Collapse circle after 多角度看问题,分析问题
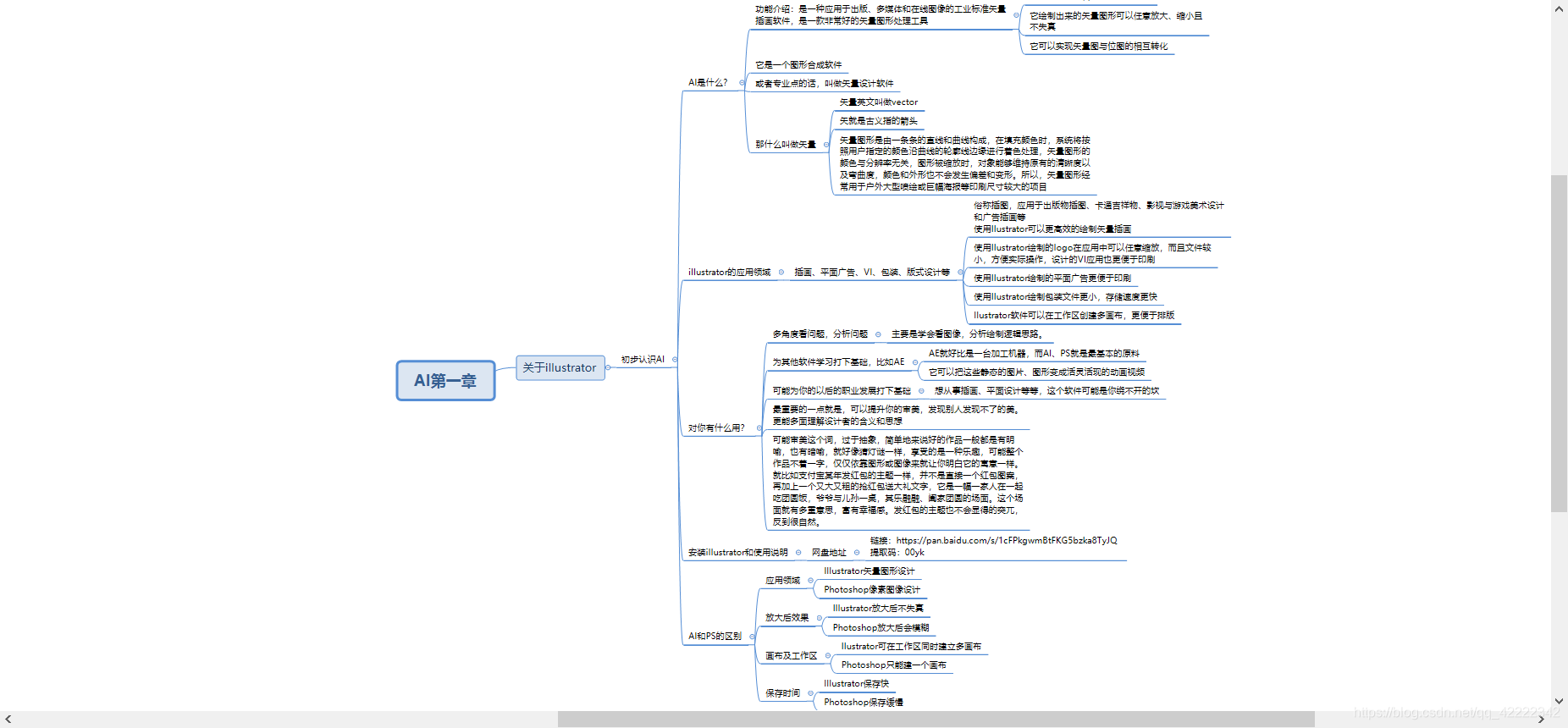Image resolution: width=1568 pixels, height=728 pixels. (x=878, y=334)
